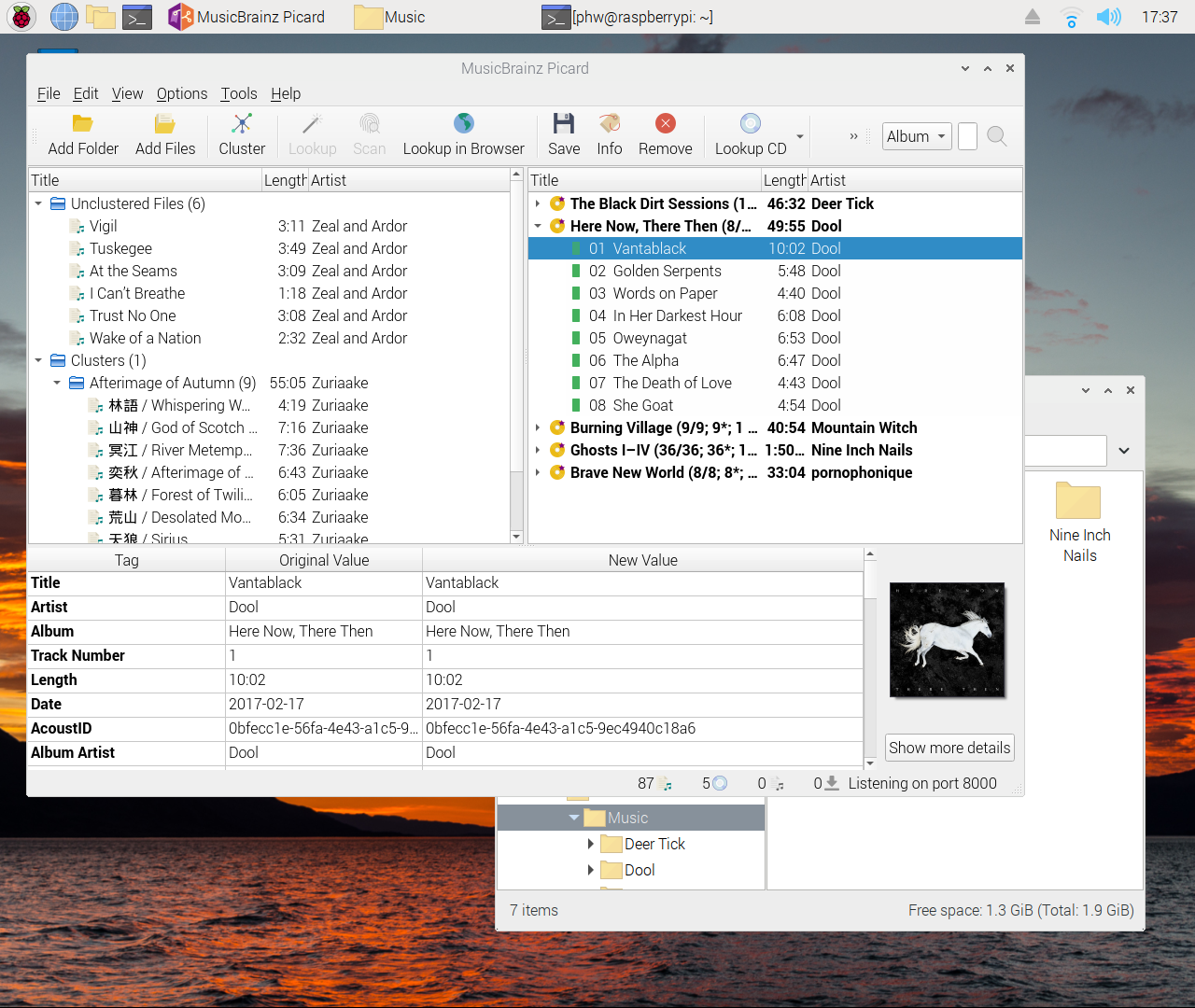Open the file manager taskbar icon

[x=101, y=17]
